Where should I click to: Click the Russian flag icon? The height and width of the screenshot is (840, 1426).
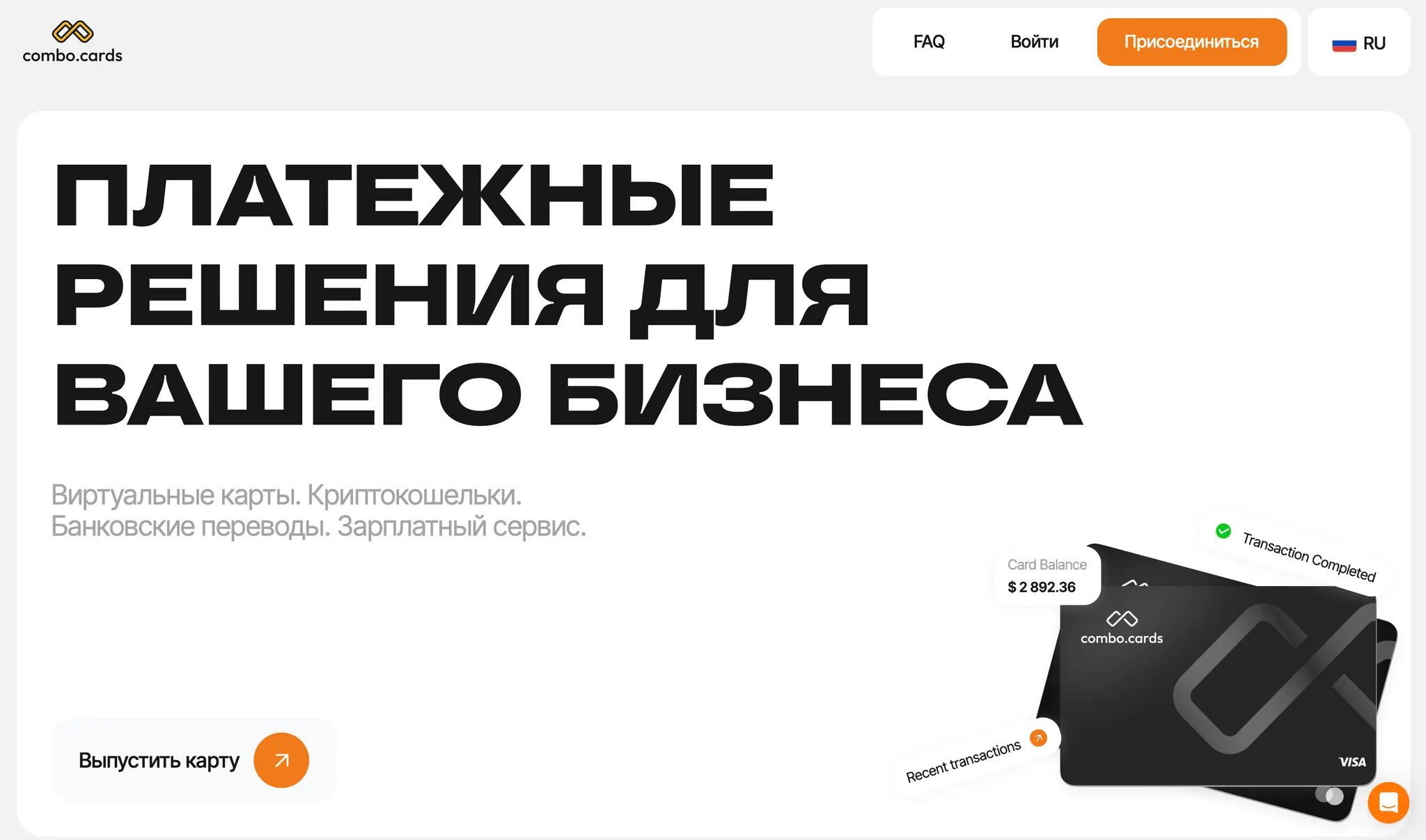pyautogui.click(x=1344, y=45)
